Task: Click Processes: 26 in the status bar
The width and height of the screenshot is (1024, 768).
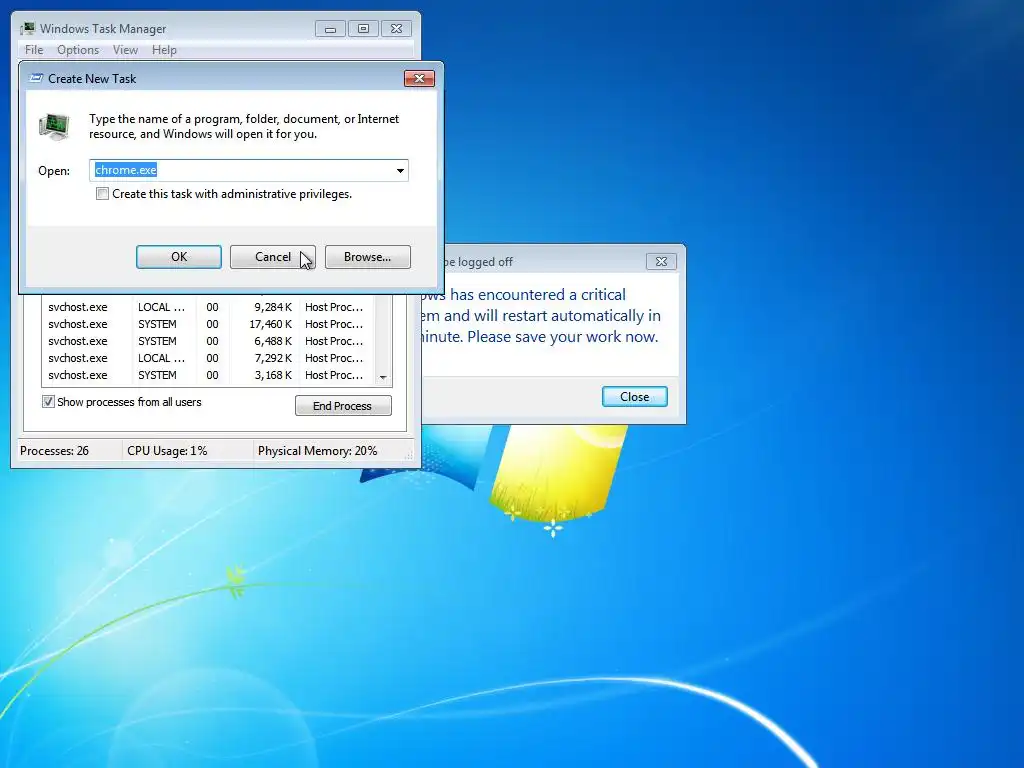Action: point(55,451)
